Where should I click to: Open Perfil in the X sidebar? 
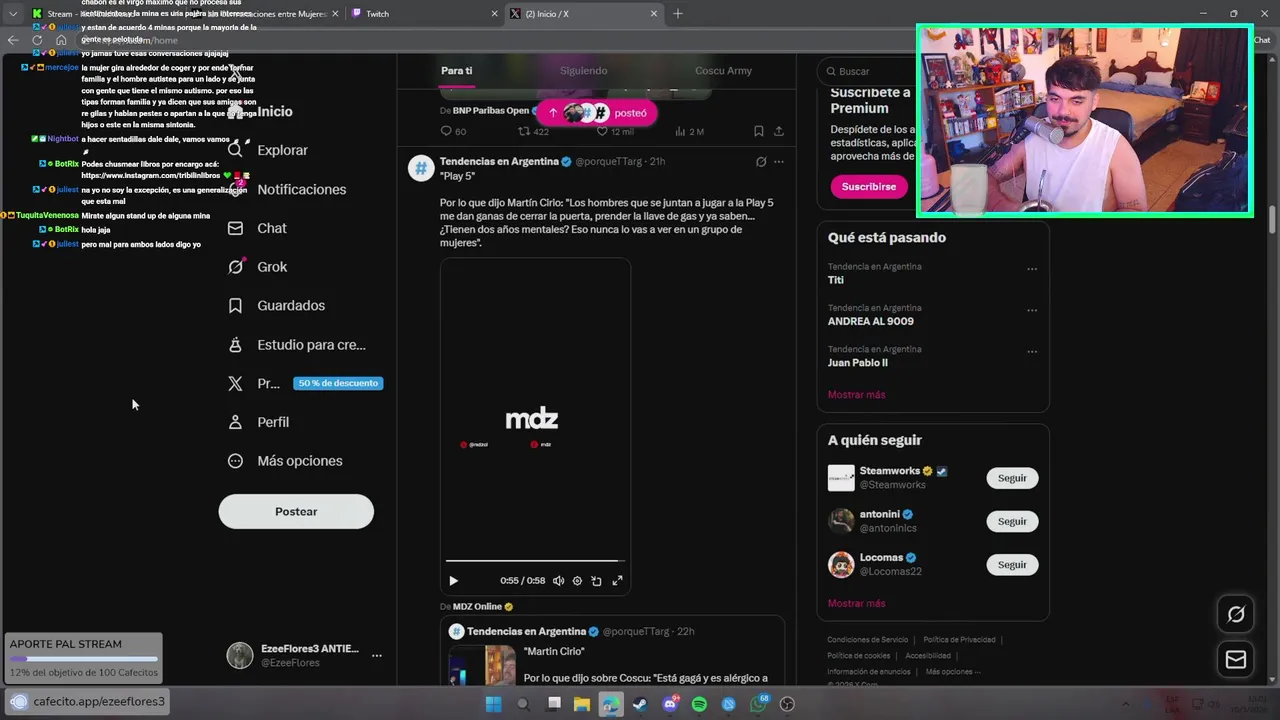(258, 422)
